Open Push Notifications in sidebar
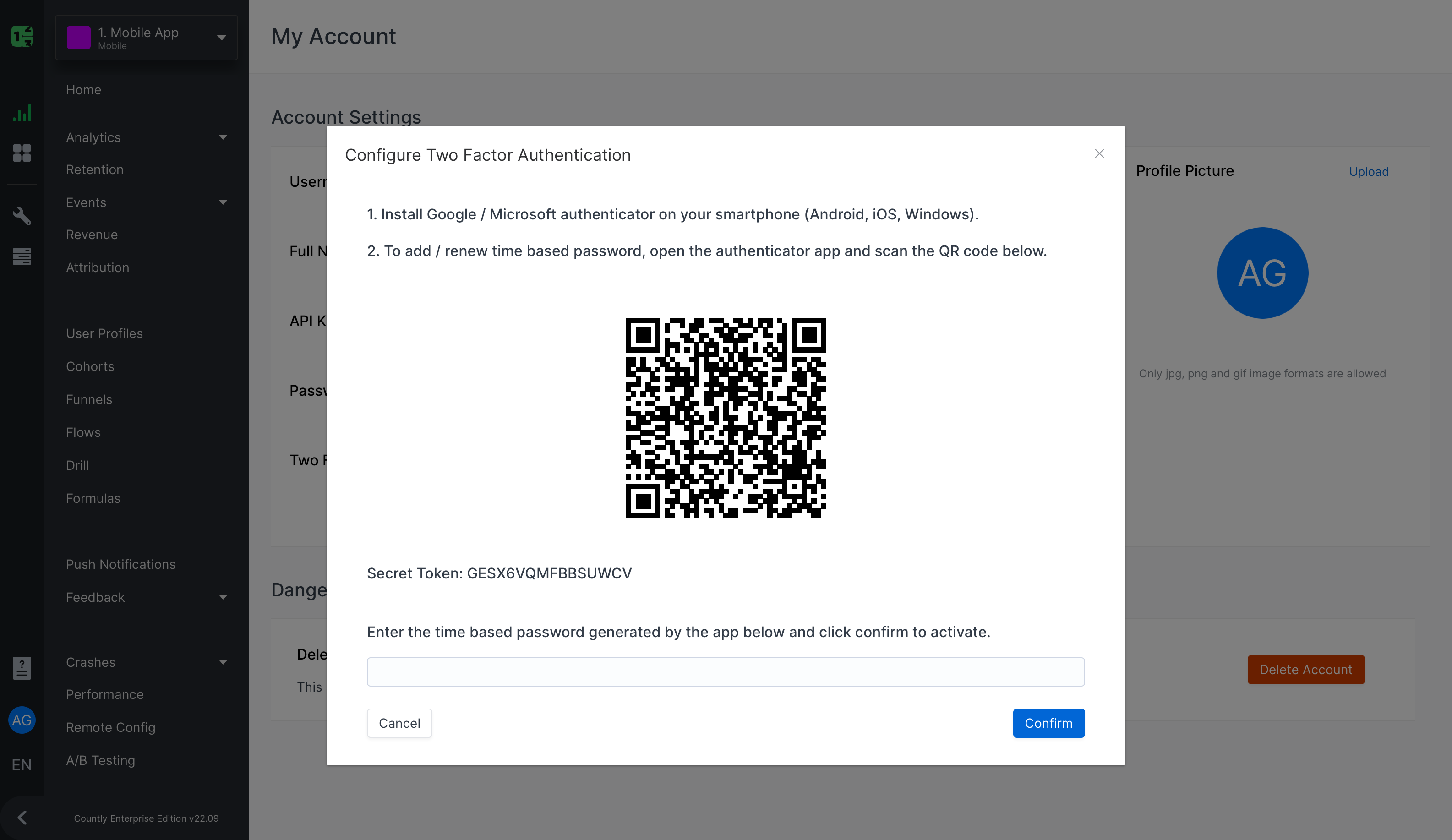1452x840 pixels. click(x=120, y=564)
